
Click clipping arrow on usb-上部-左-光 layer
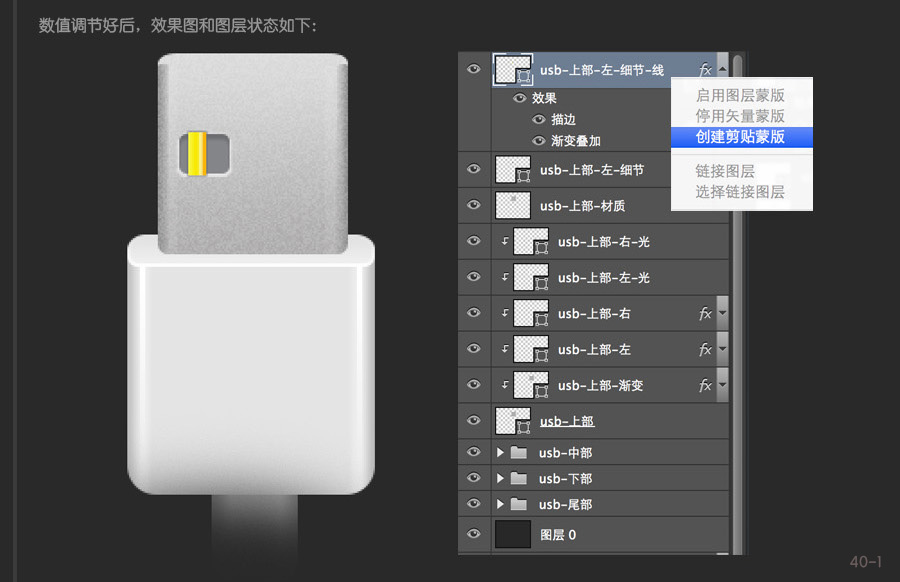[505, 277]
